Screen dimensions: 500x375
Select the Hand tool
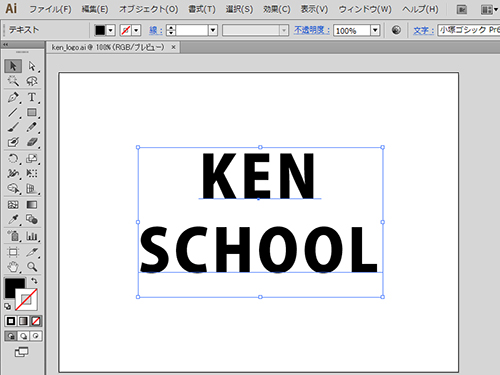(x=13, y=267)
